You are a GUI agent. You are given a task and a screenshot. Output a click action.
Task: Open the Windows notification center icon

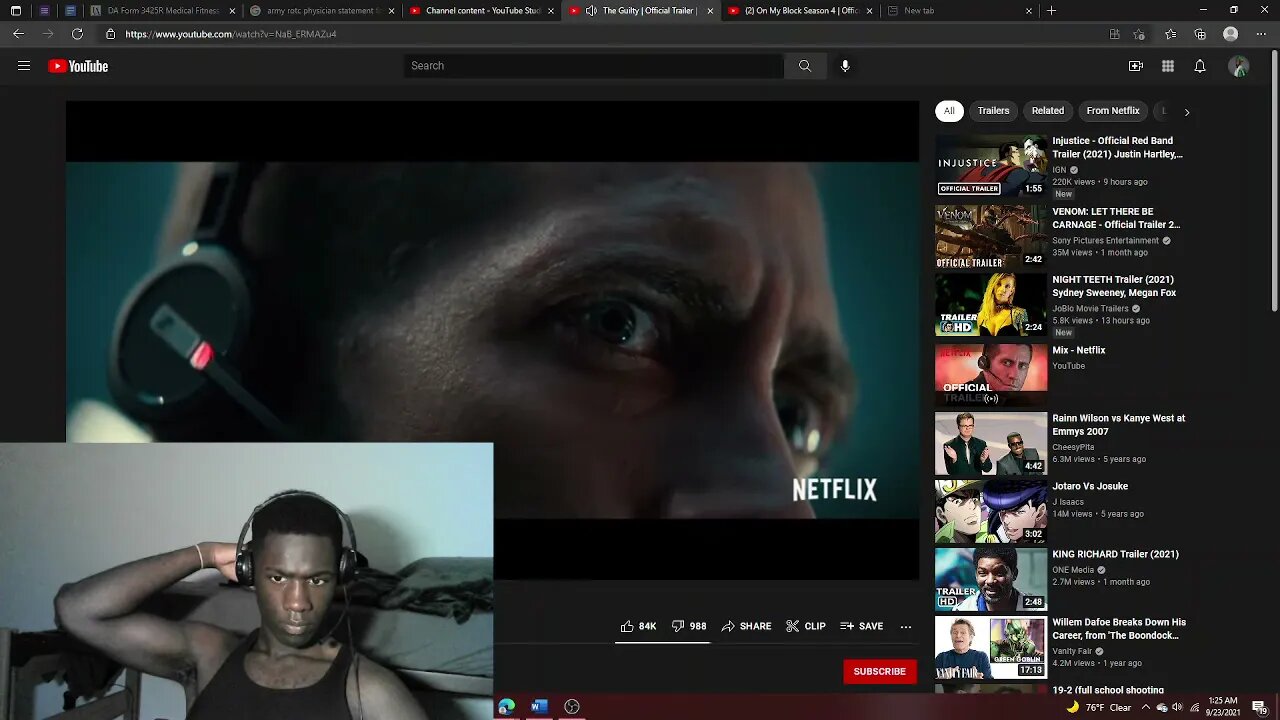1260,707
